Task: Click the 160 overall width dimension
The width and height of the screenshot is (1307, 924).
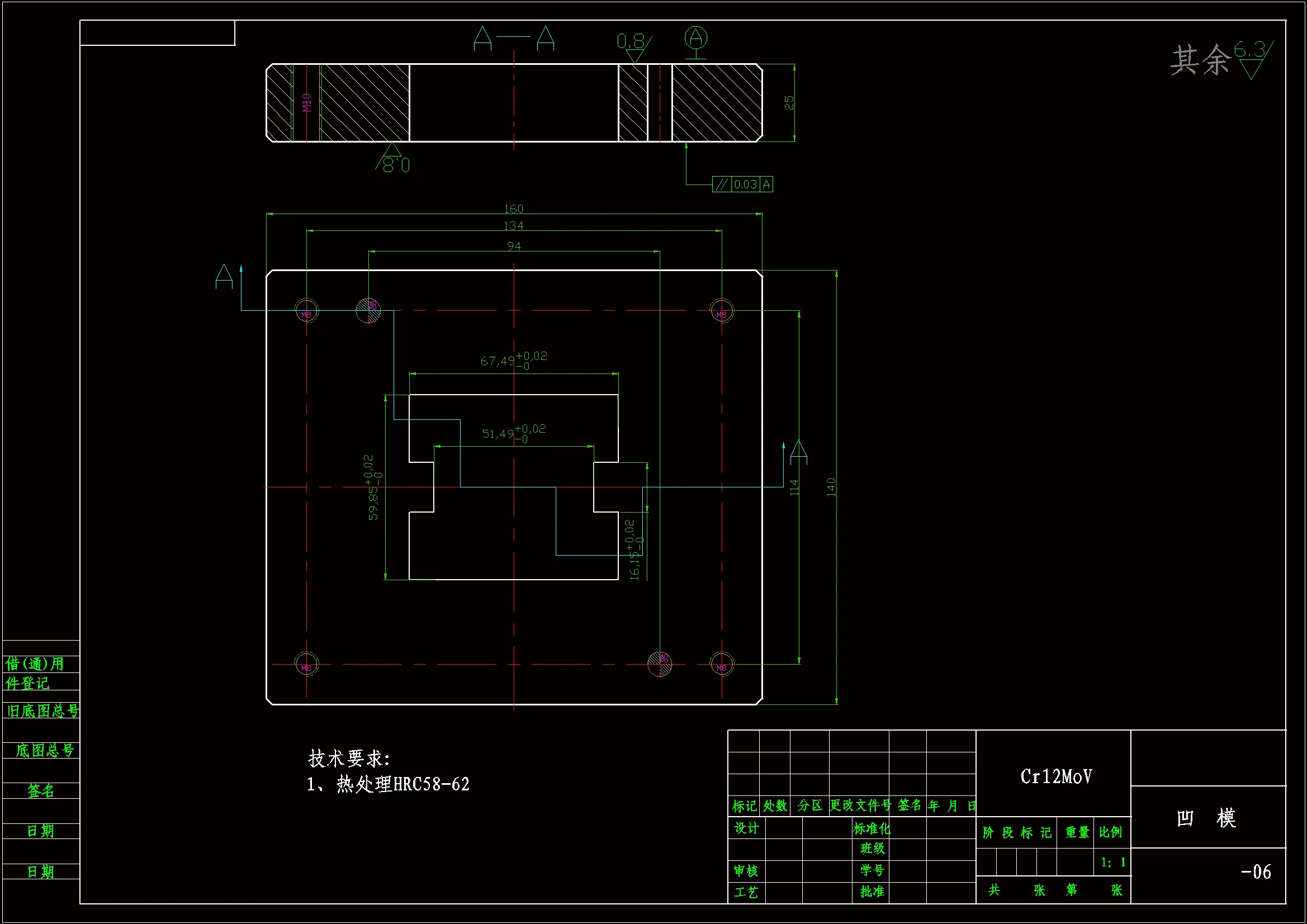Action: (513, 209)
